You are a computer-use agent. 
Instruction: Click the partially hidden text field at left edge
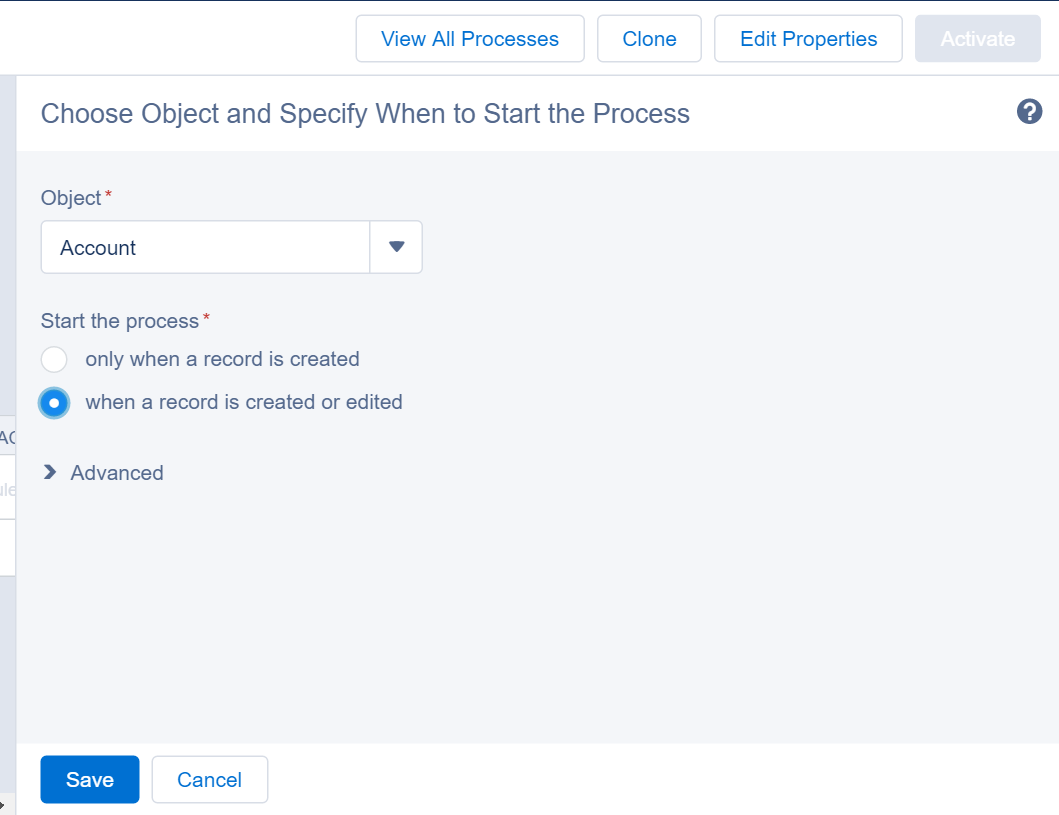tap(7, 489)
